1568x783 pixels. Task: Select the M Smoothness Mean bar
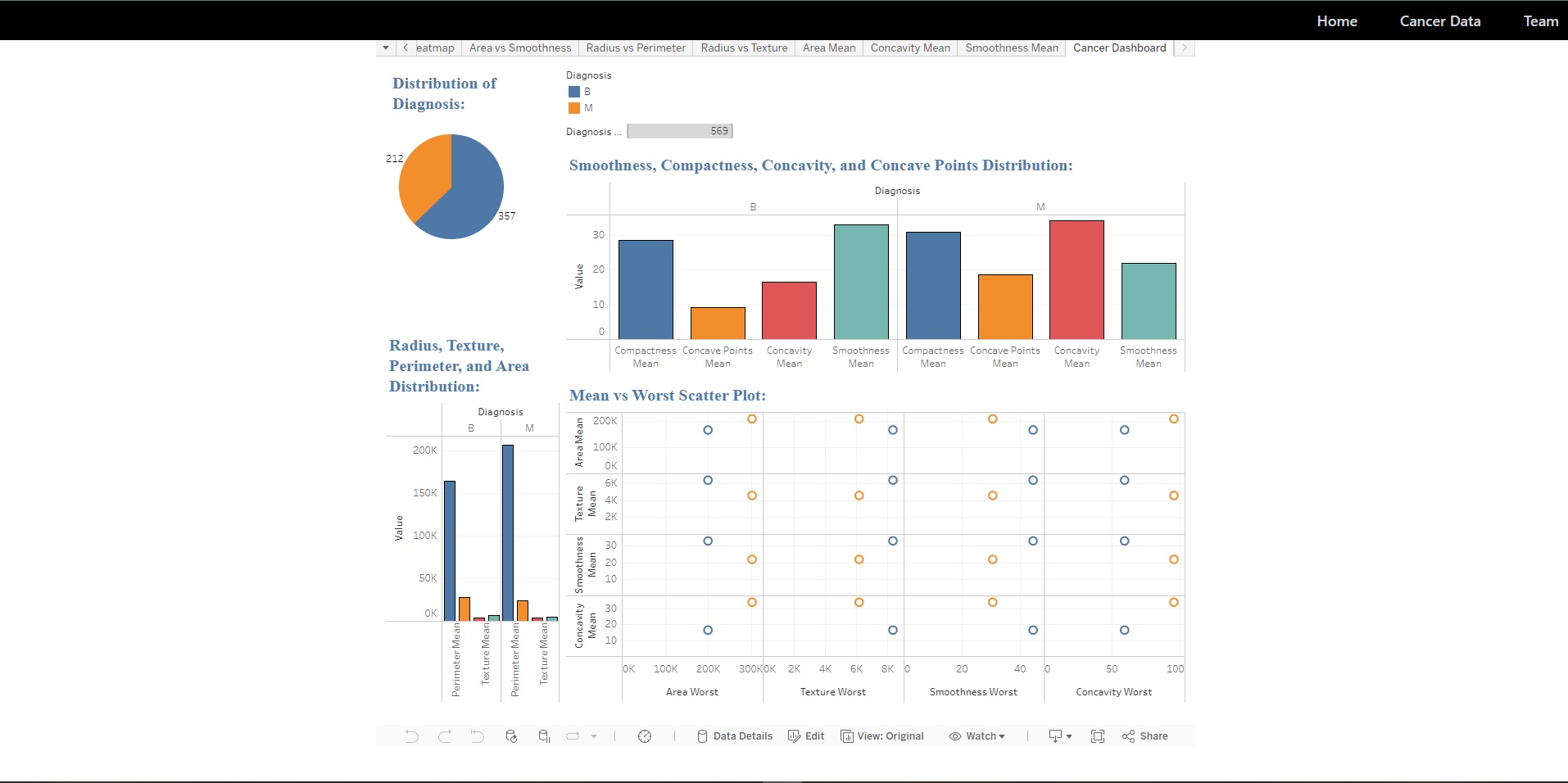point(1149,301)
